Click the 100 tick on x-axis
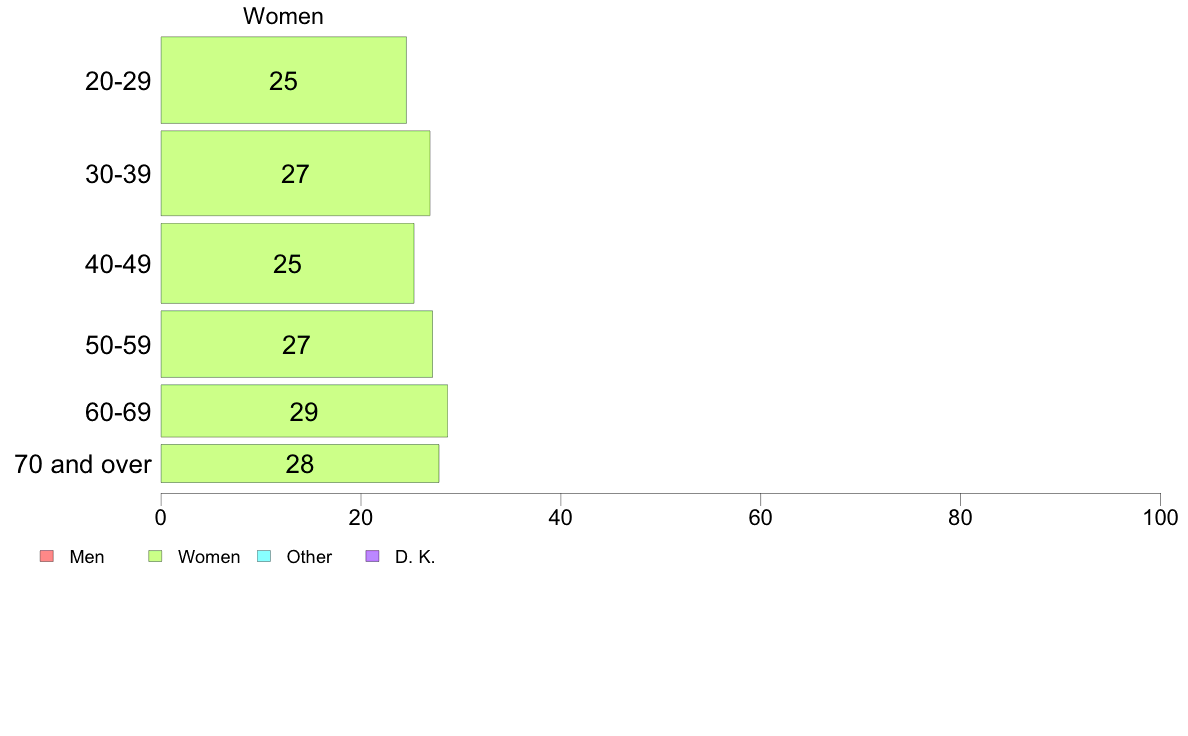This screenshot has width=1188, height=736. pyautogui.click(x=1160, y=518)
